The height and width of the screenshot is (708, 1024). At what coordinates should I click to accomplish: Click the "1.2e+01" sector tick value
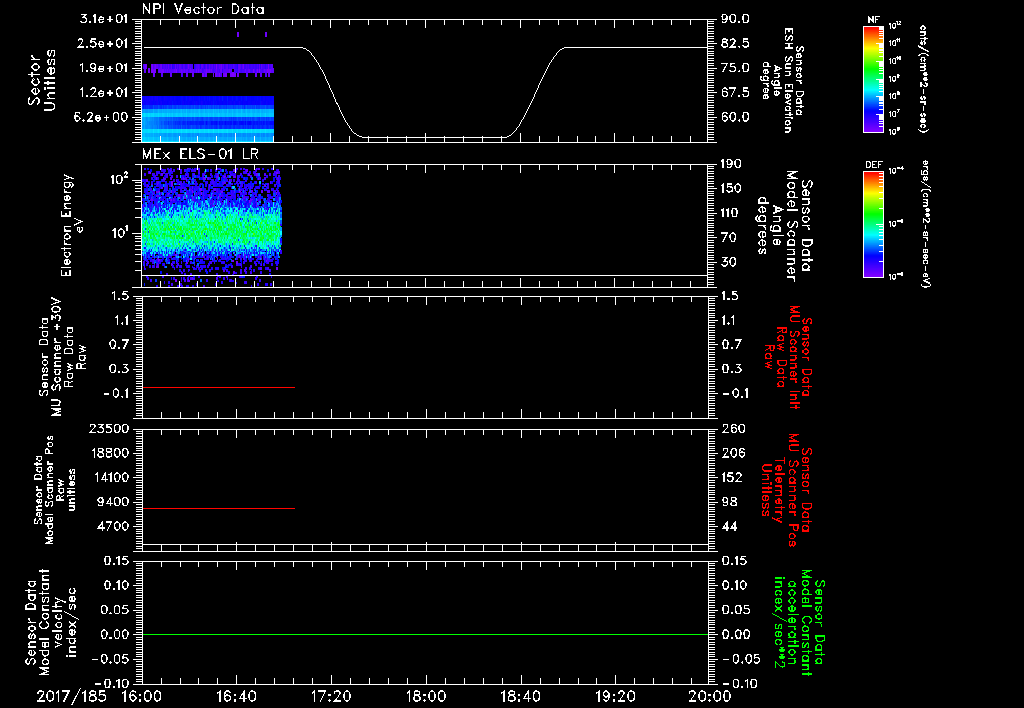coord(103,93)
